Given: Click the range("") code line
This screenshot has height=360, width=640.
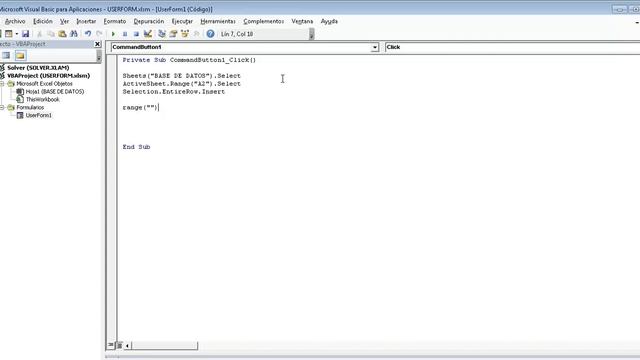Looking at the screenshot, I should click(x=140, y=107).
